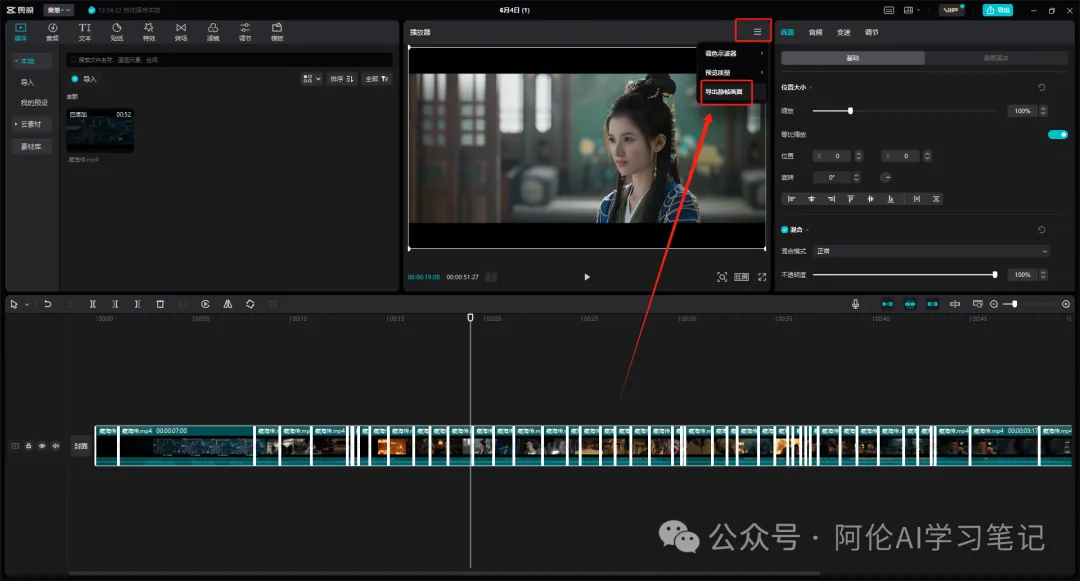Switch to the 音频 tab in the properties panel
This screenshot has height=581, width=1080.
[816, 32]
